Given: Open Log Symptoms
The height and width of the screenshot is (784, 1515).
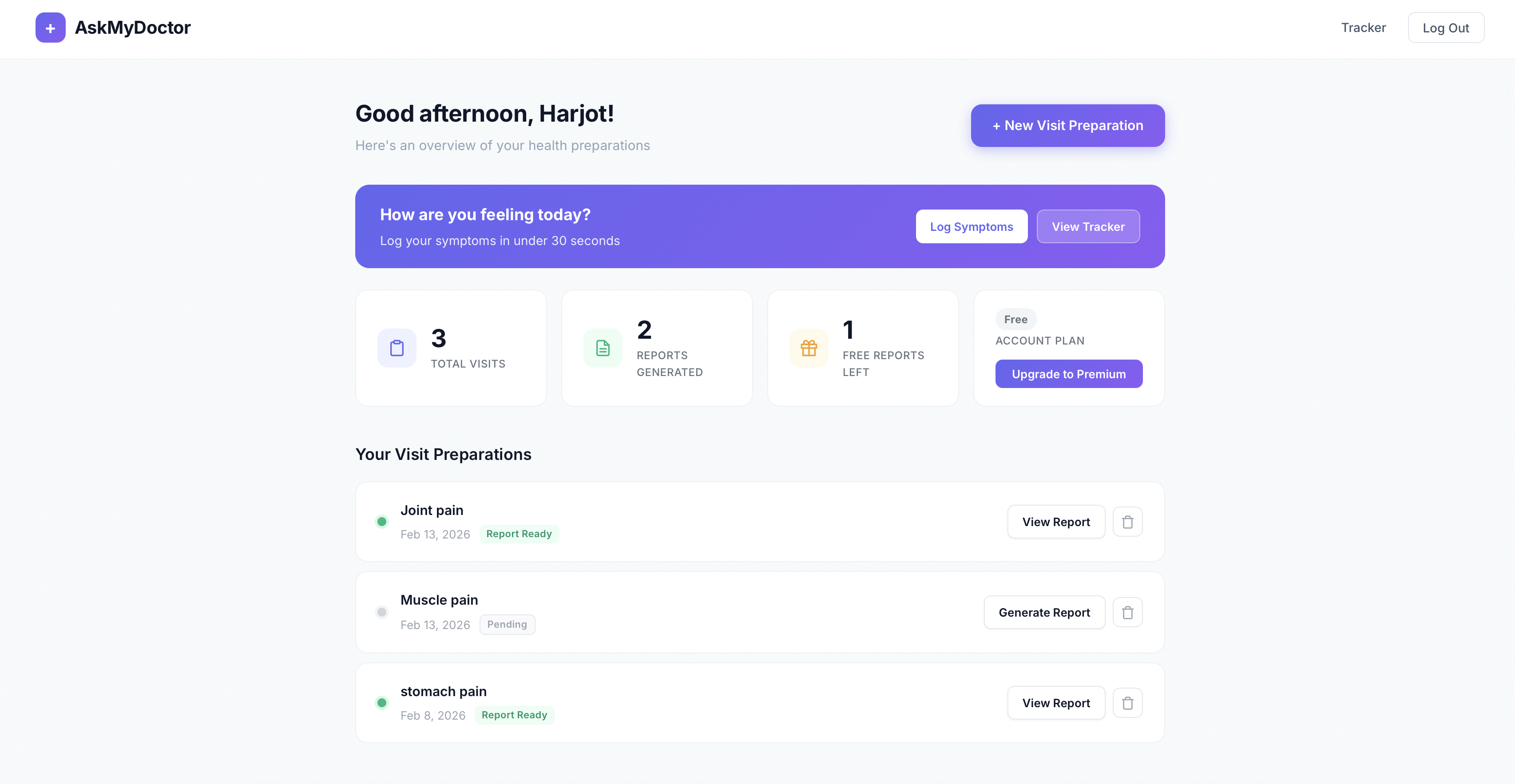Looking at the screenshot, I should pos(971,226).
